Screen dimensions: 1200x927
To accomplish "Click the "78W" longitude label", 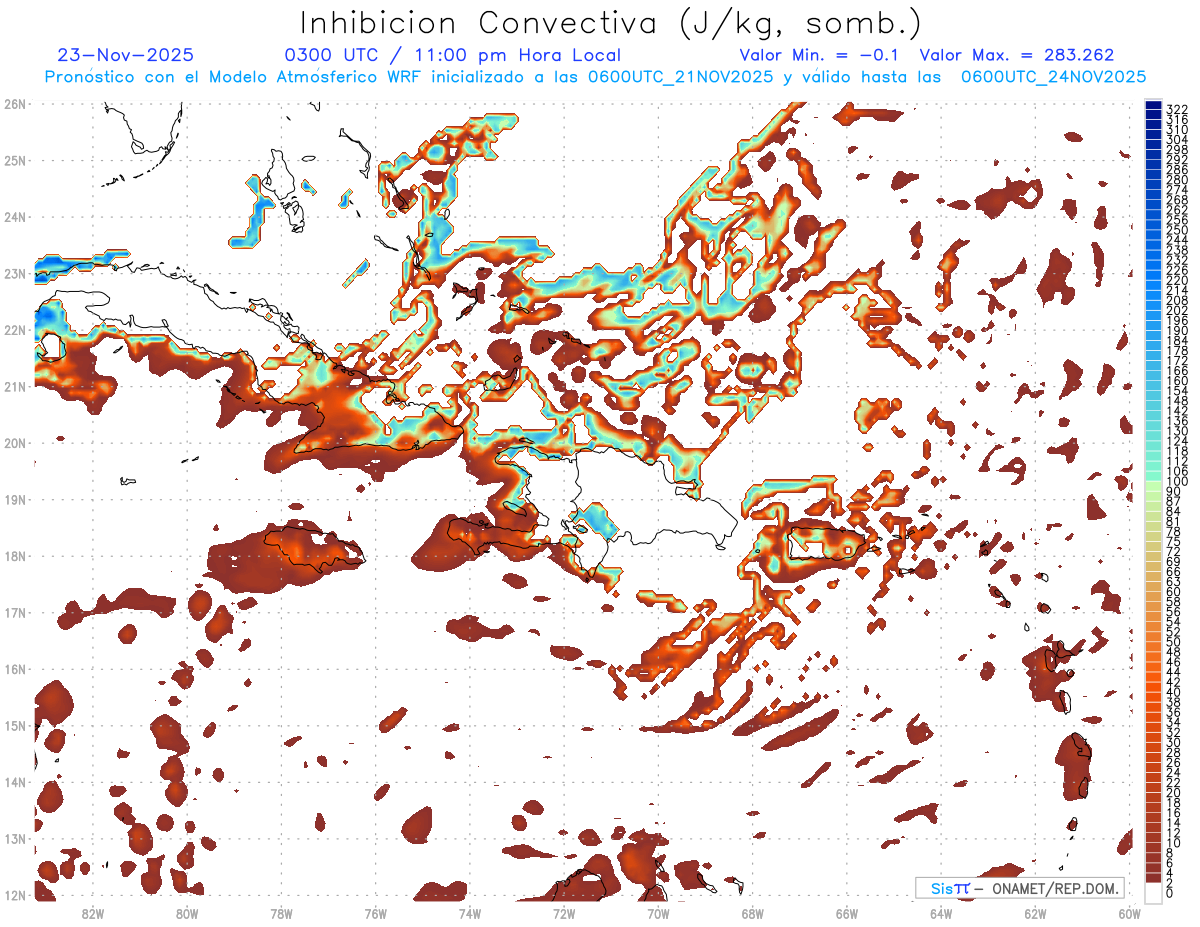I will [281, 913].
